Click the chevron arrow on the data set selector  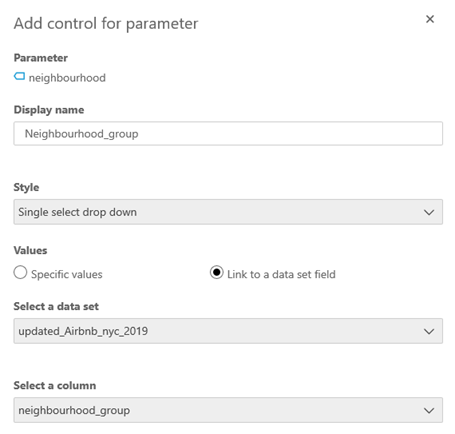coord(429,331)
